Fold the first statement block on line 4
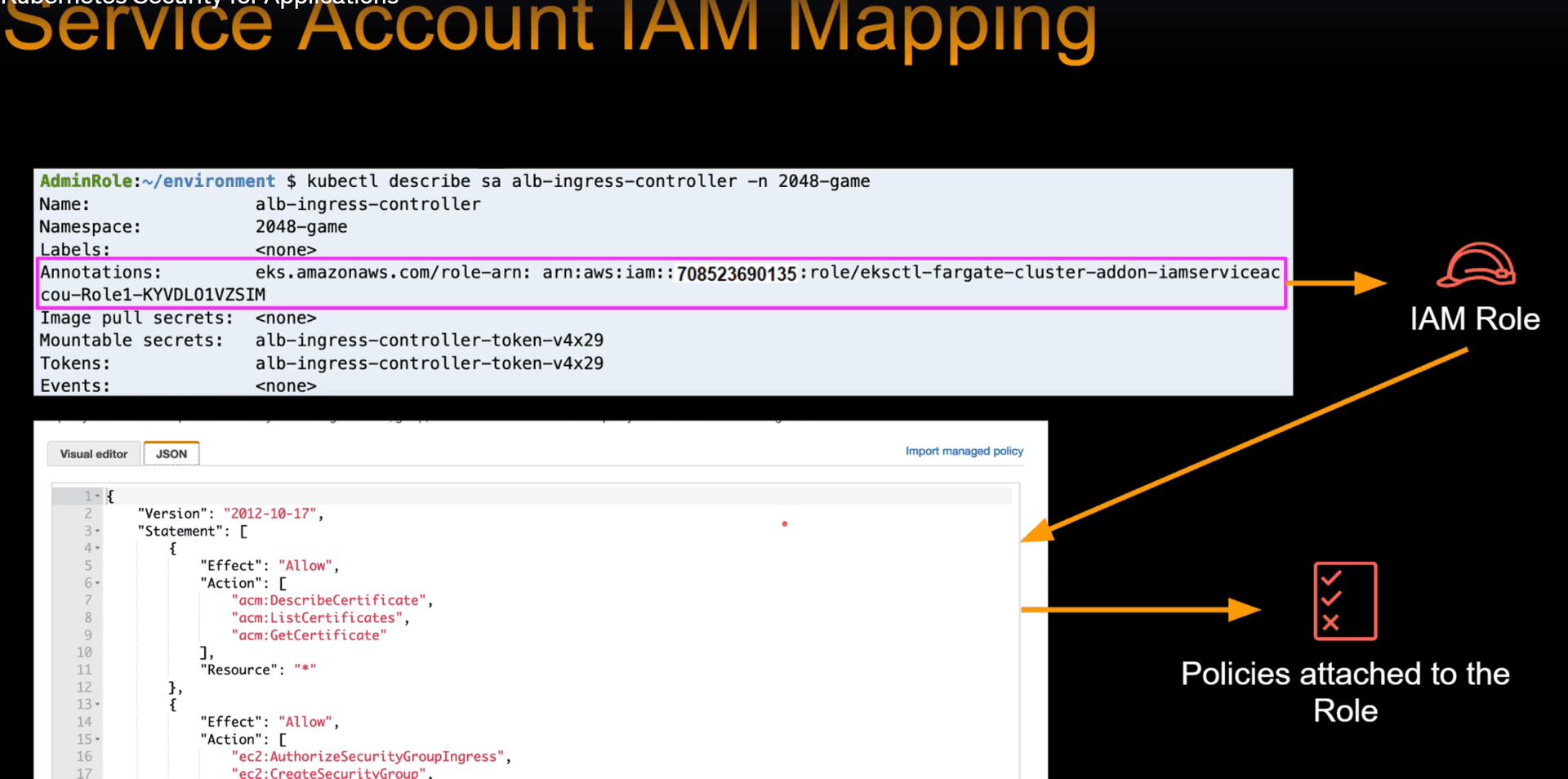Image resolution: width=1568 pixels, height=779 pixels. (x=98, y=548)
